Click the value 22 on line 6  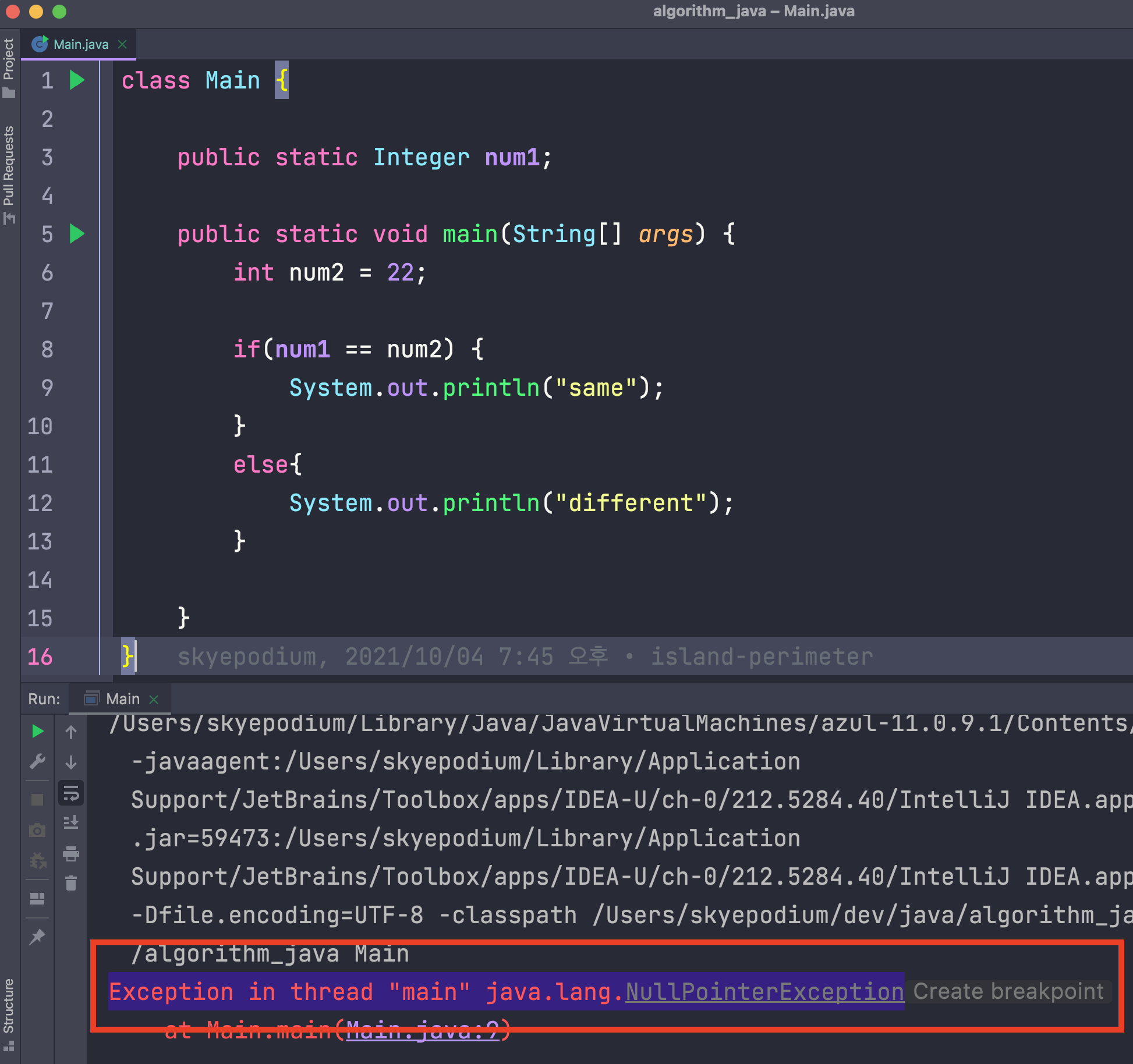pos(401,272)
